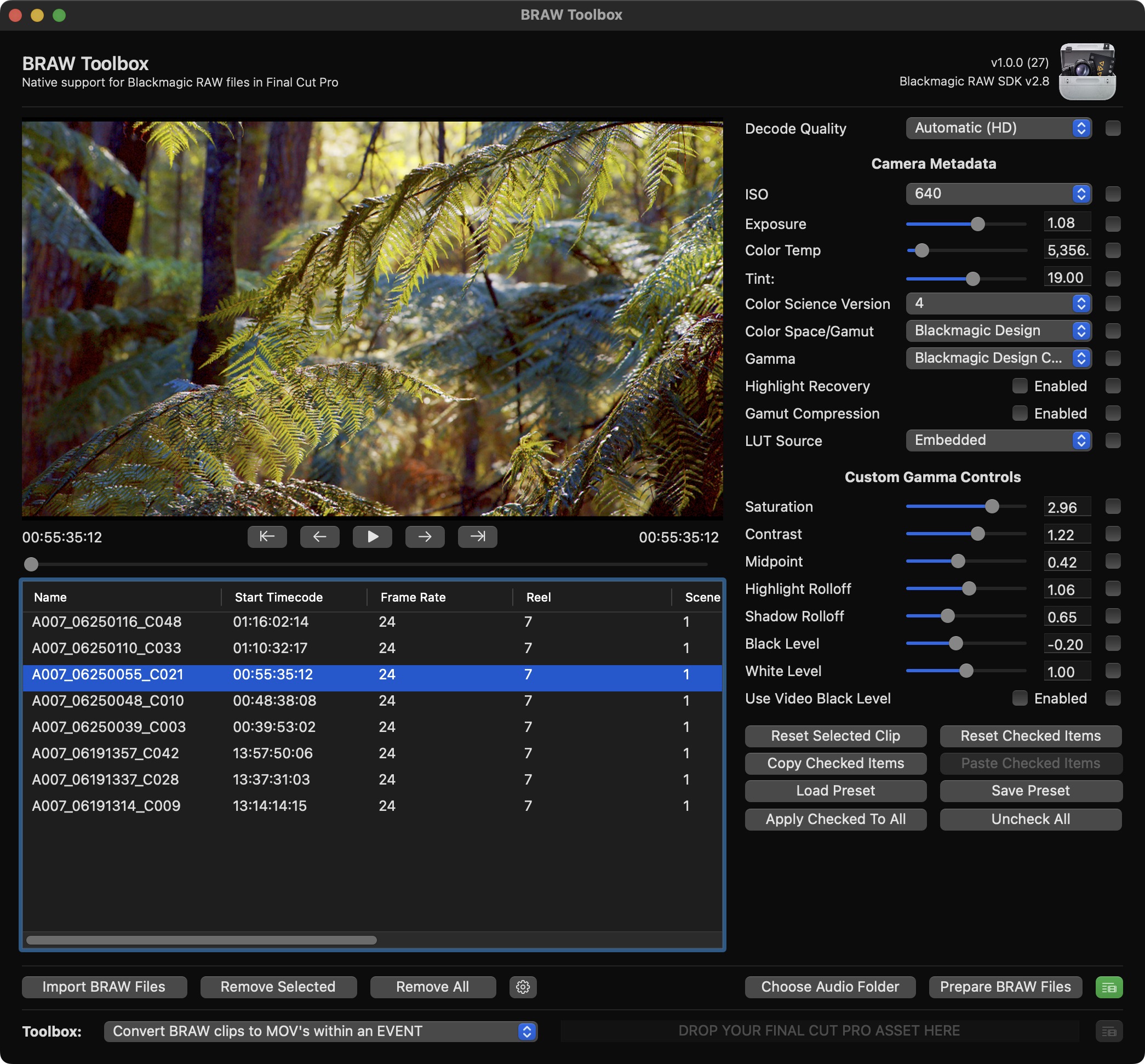Click the grey list icon beside drop zone

click(x=1109, y=1031)
